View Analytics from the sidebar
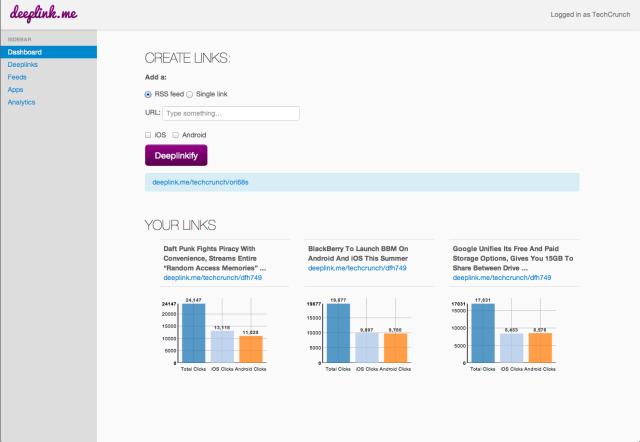 (21, 102)
